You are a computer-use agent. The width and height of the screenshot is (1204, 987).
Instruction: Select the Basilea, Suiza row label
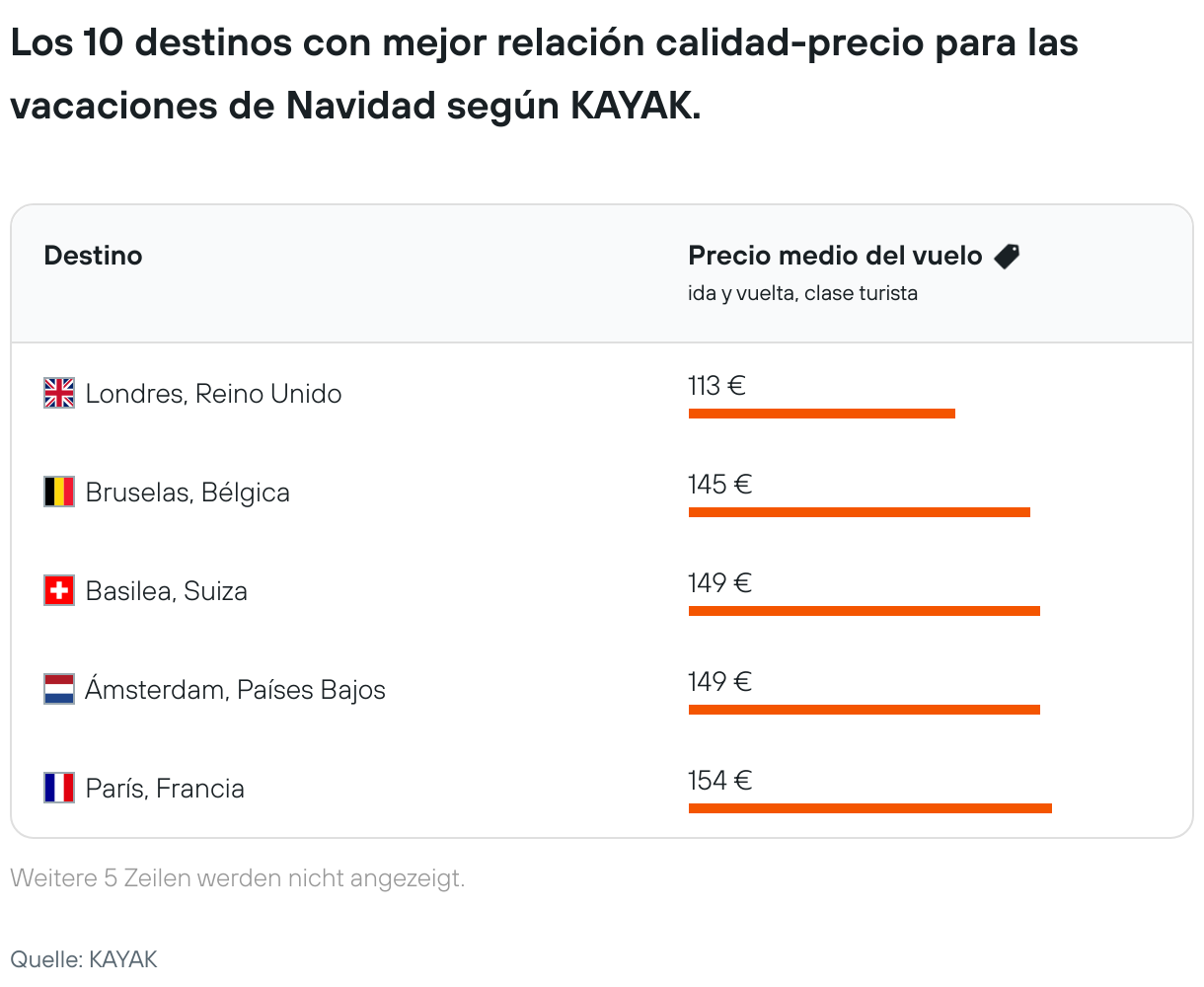point(166,591)
